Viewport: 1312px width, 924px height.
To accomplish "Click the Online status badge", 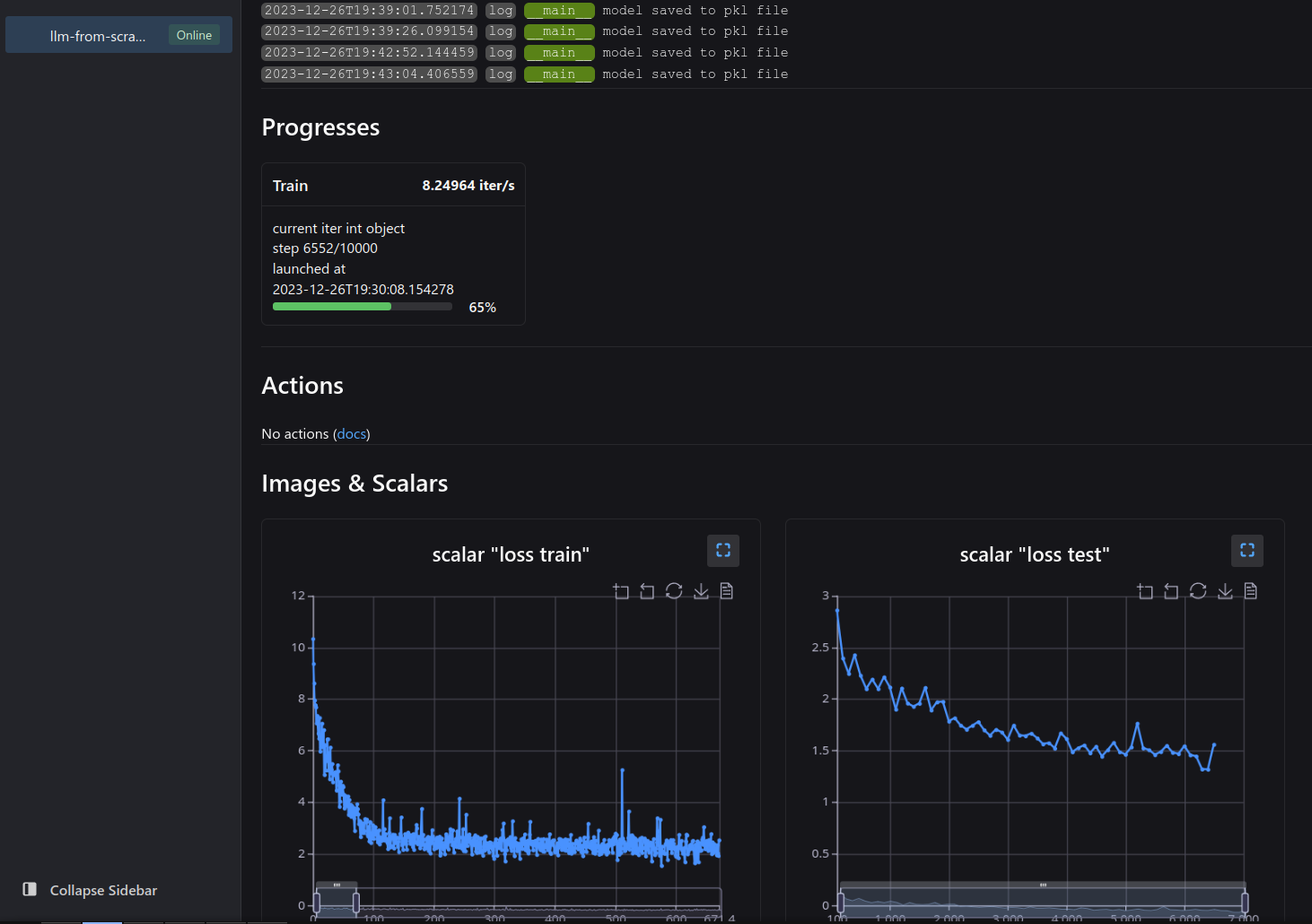I will coord(194,35).
